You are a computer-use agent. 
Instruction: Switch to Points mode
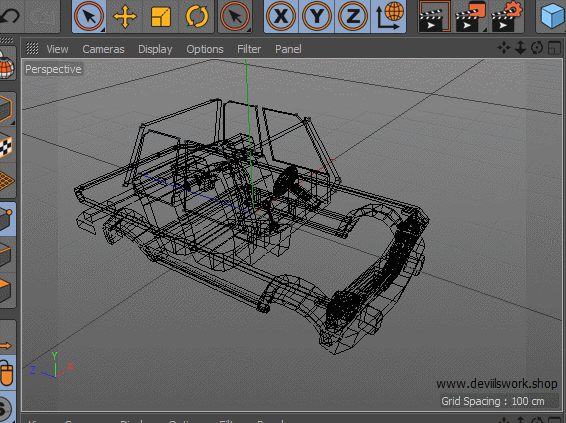(7, 219)
